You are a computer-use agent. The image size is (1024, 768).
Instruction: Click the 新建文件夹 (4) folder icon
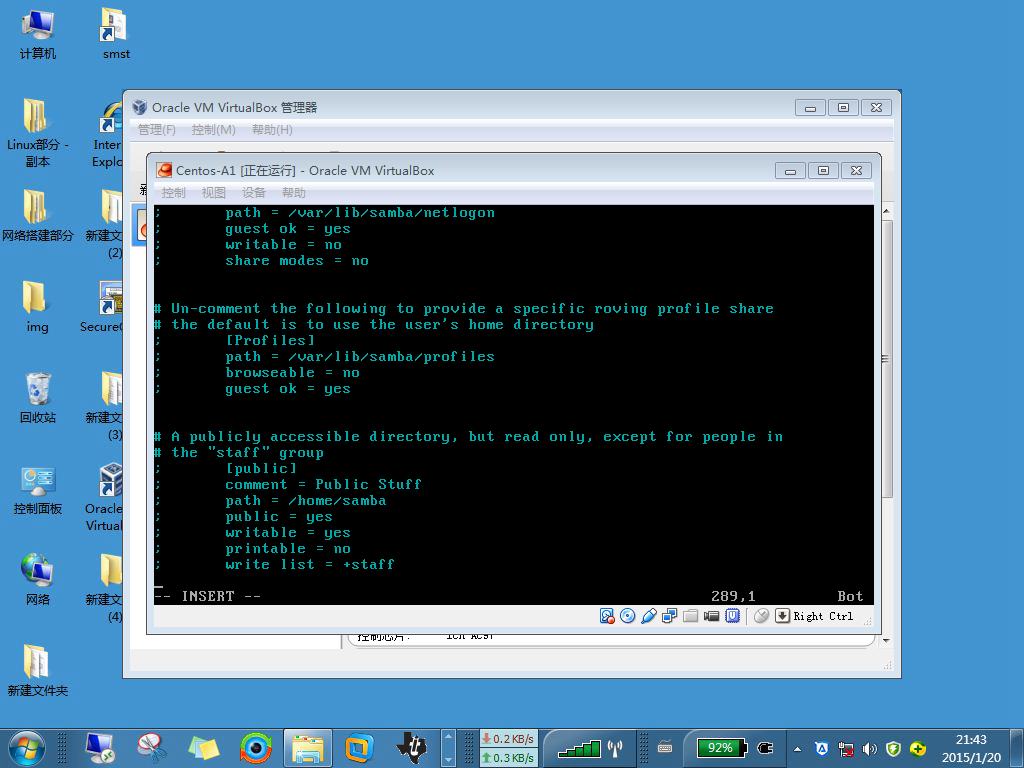click(x=104, y=588)
